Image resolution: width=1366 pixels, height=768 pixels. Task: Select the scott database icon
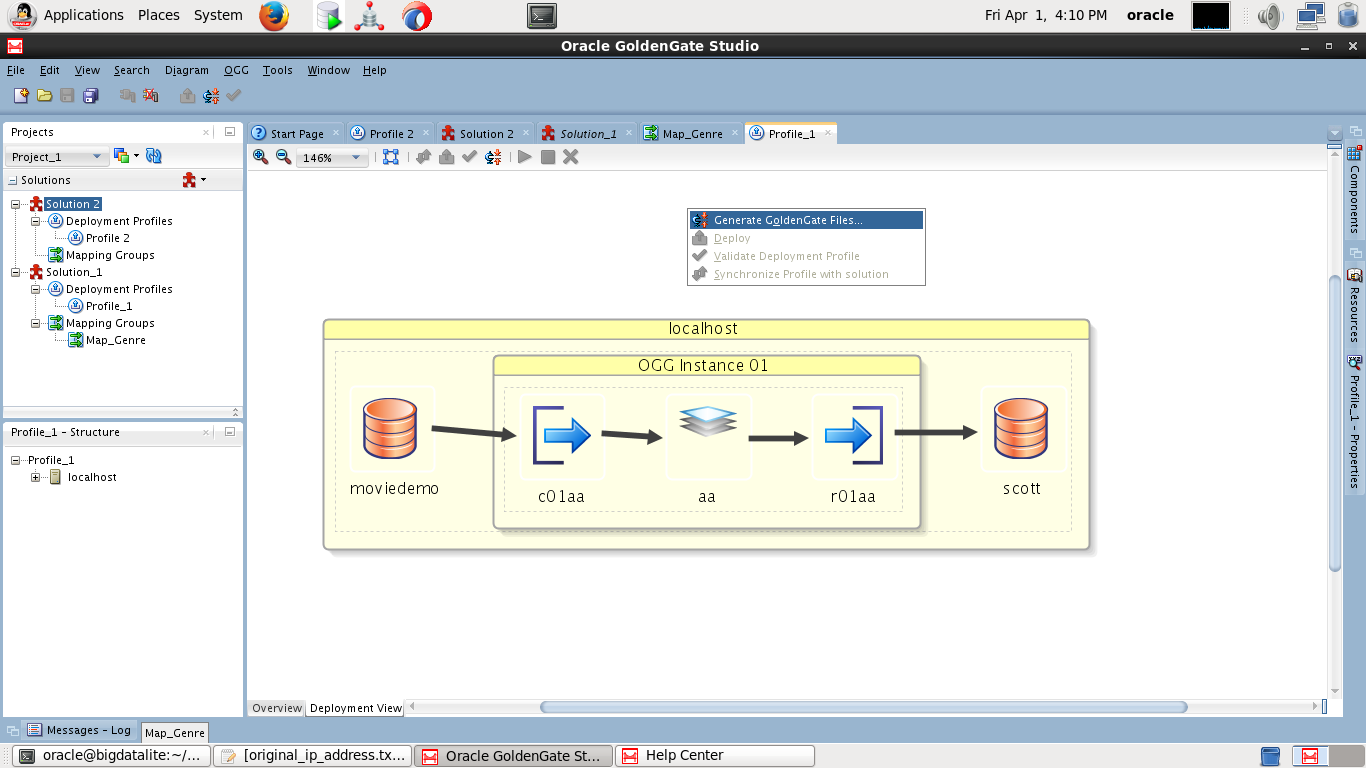1021,428
